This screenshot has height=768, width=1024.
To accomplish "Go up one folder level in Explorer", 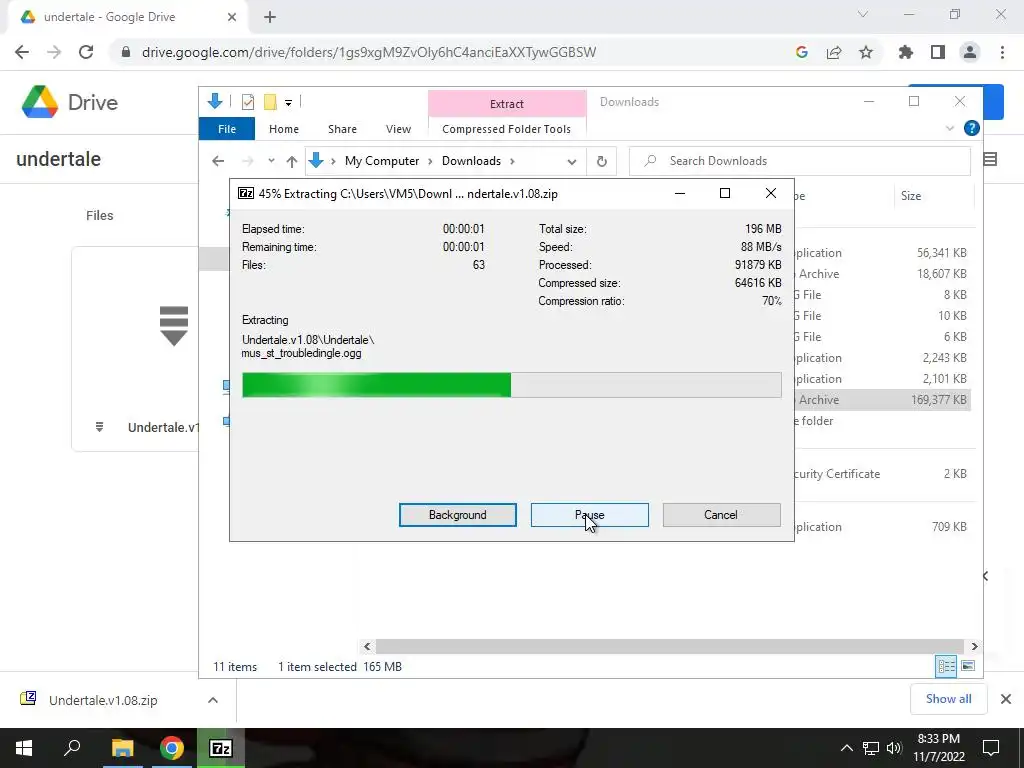I will point(291,161).
